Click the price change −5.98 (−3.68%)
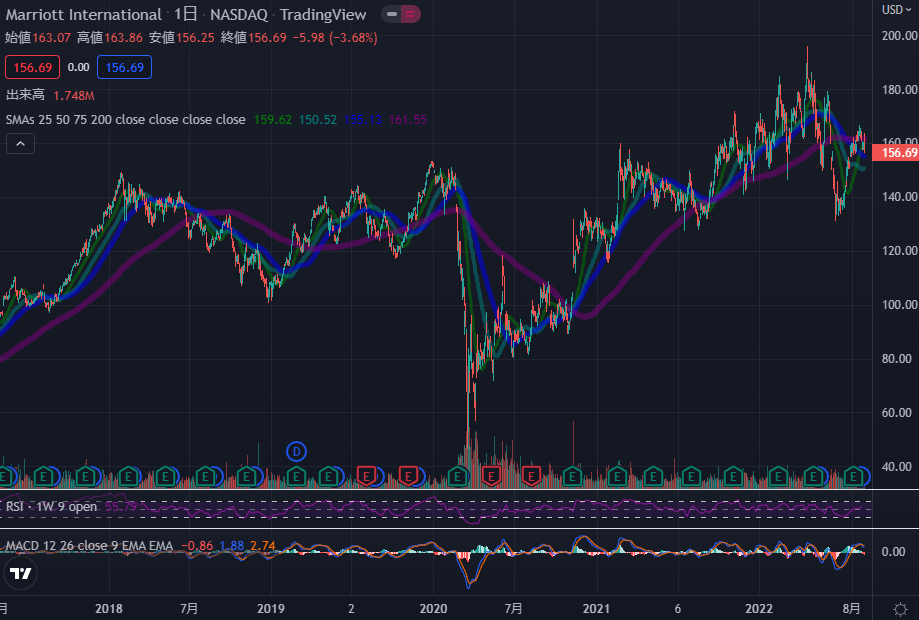 pyautogui.click(x=335, y=38)
